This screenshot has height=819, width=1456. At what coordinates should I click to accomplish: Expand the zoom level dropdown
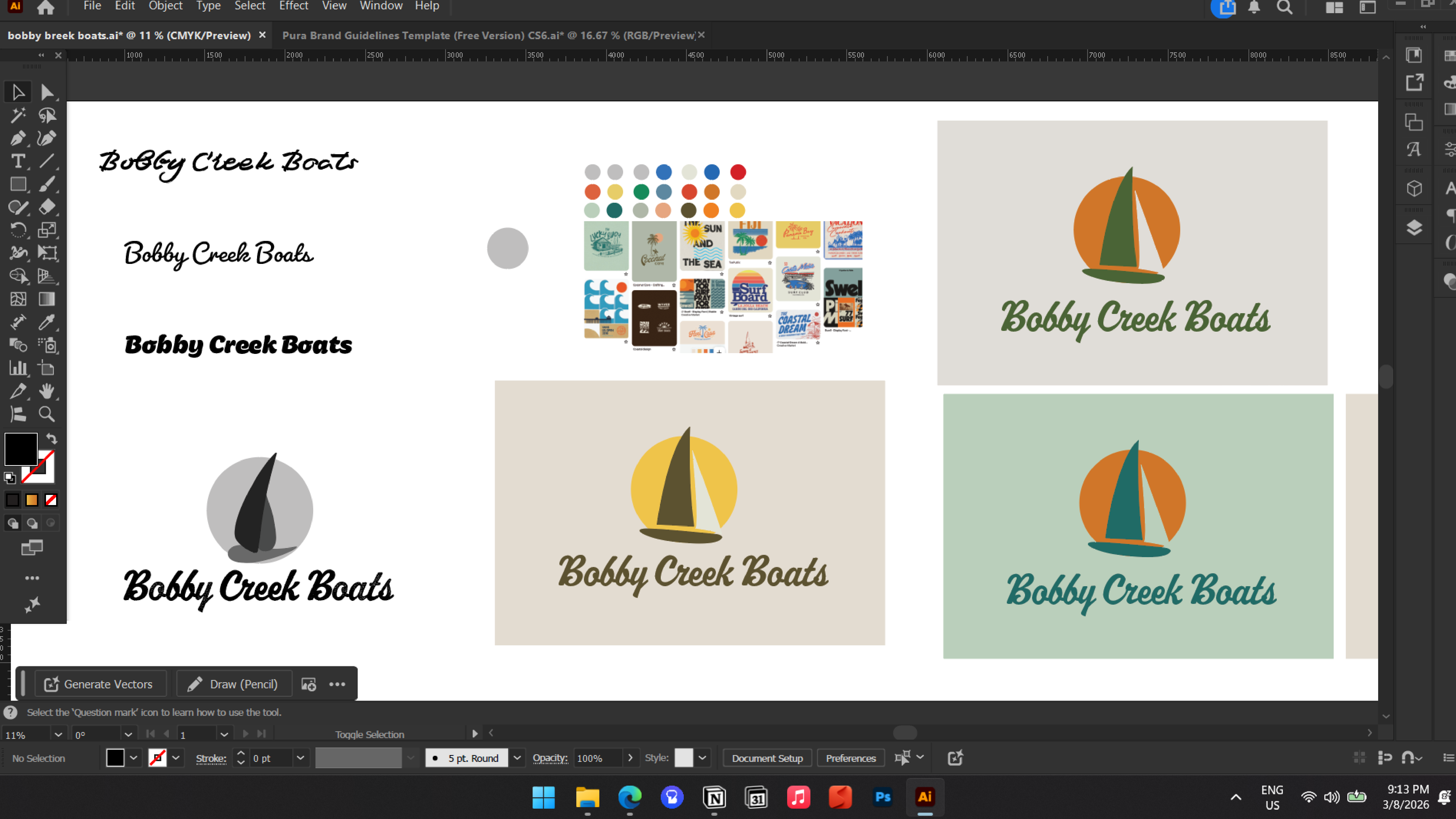(58, 735)
